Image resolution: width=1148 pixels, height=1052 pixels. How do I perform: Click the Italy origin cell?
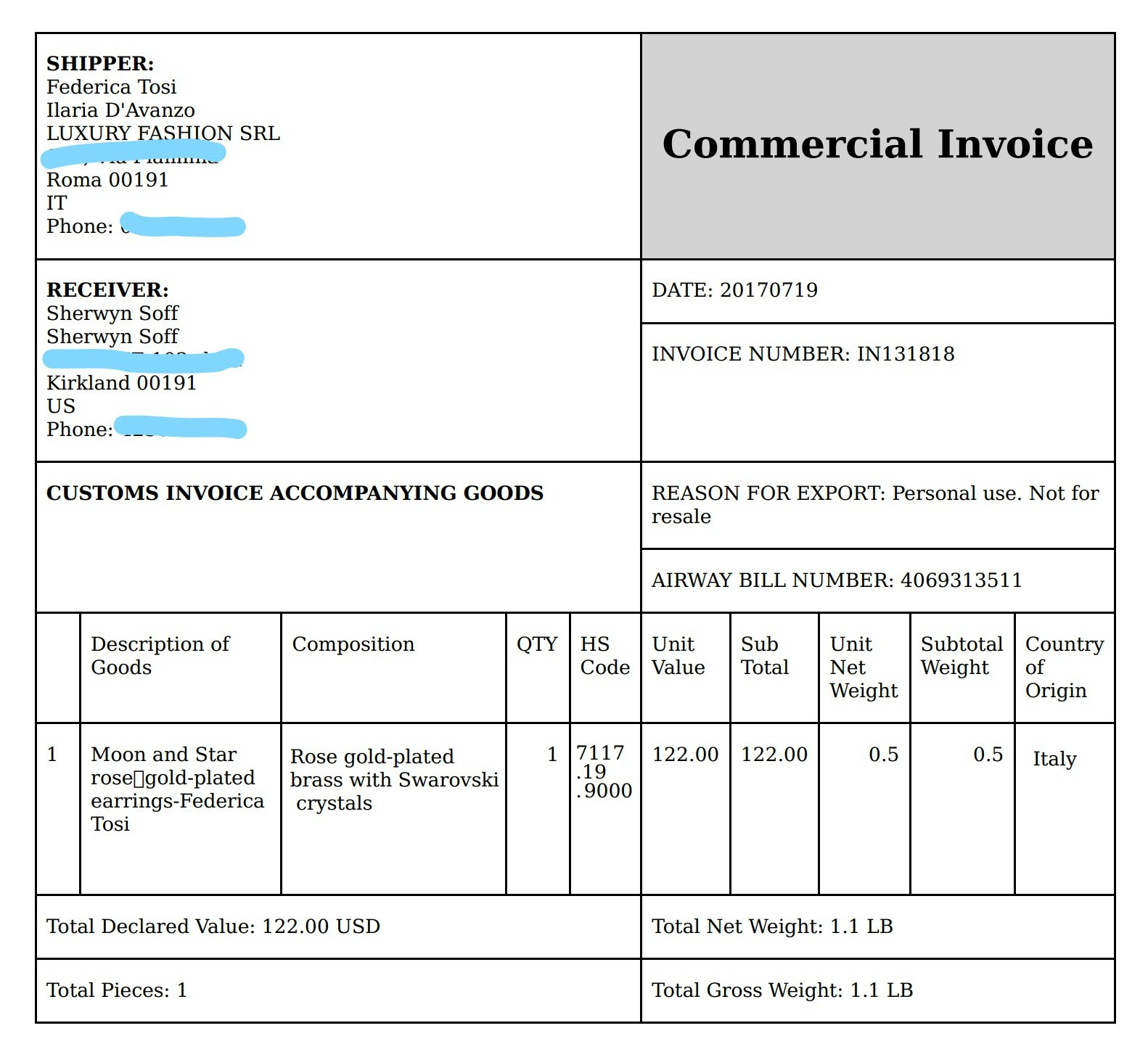(x=1054, y=759)
